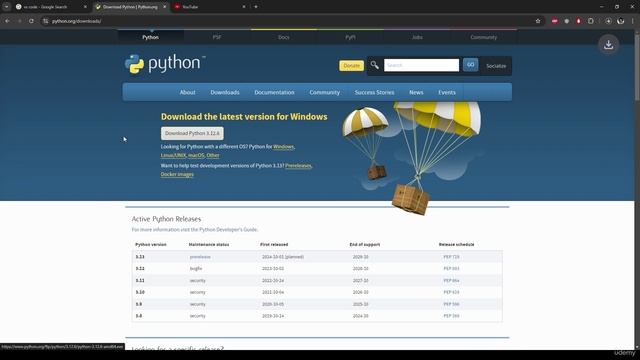
Task: Select the Python top navigation tab
Action: coord(151,37)
